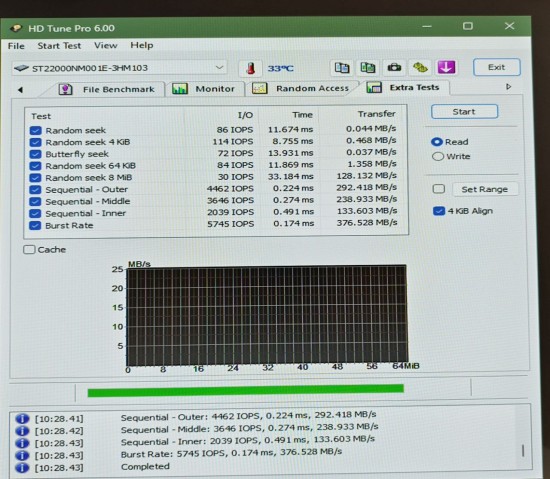The width and height of the screenshot is (550, 479).
Task: Click the purple down-arrow icon
Action: (x=446, y=67)
